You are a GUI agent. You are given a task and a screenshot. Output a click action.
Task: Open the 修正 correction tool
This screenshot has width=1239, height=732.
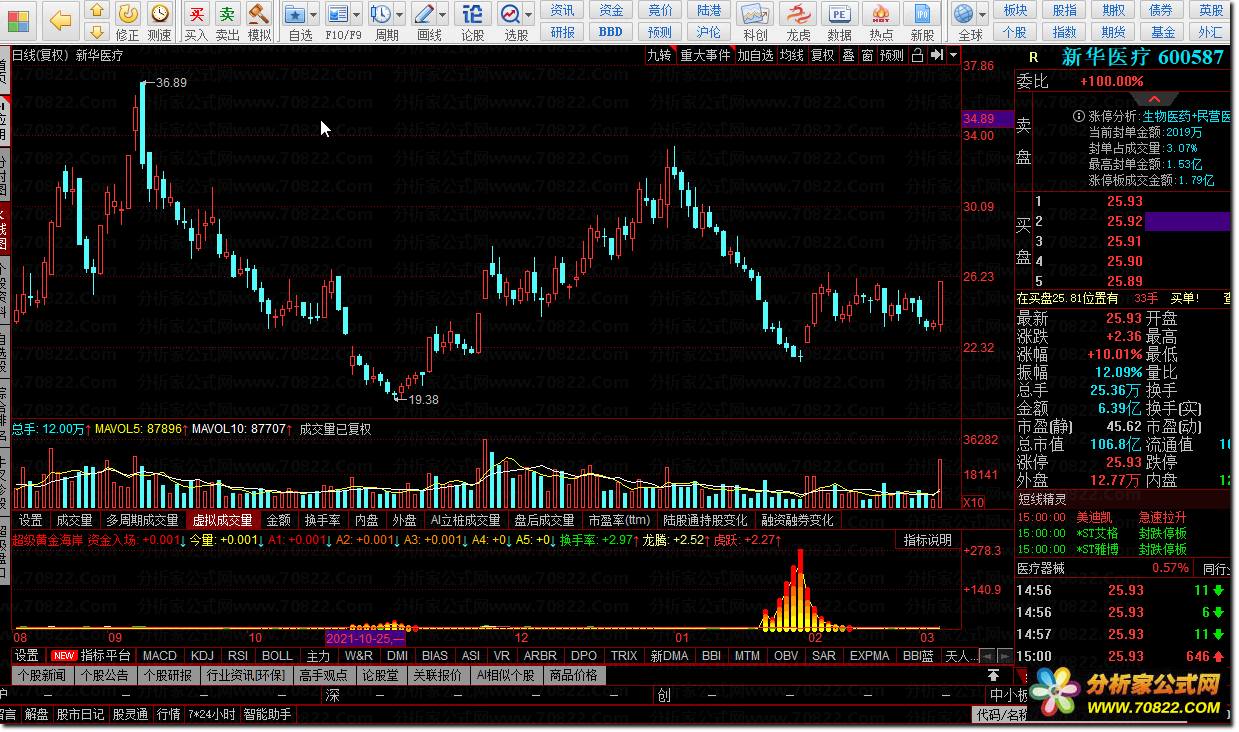point(128,21)
